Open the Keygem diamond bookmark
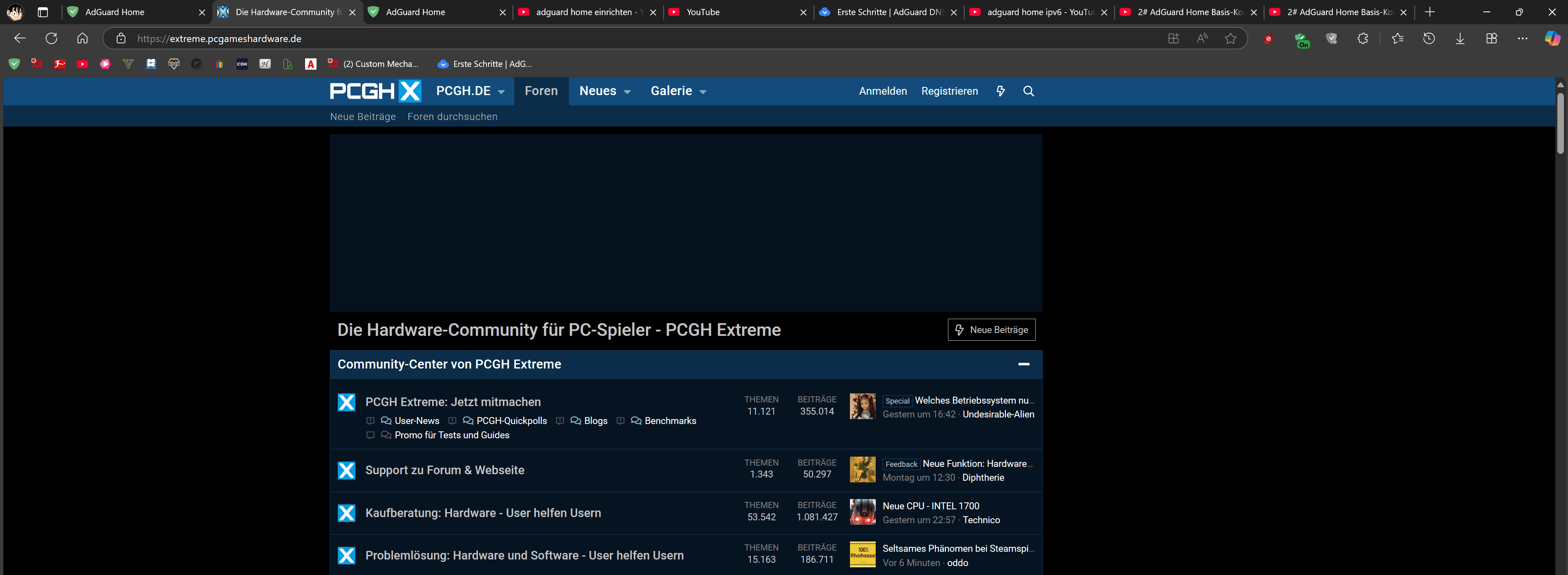Viewport: 1568px width, 575px height. (174, 64)
